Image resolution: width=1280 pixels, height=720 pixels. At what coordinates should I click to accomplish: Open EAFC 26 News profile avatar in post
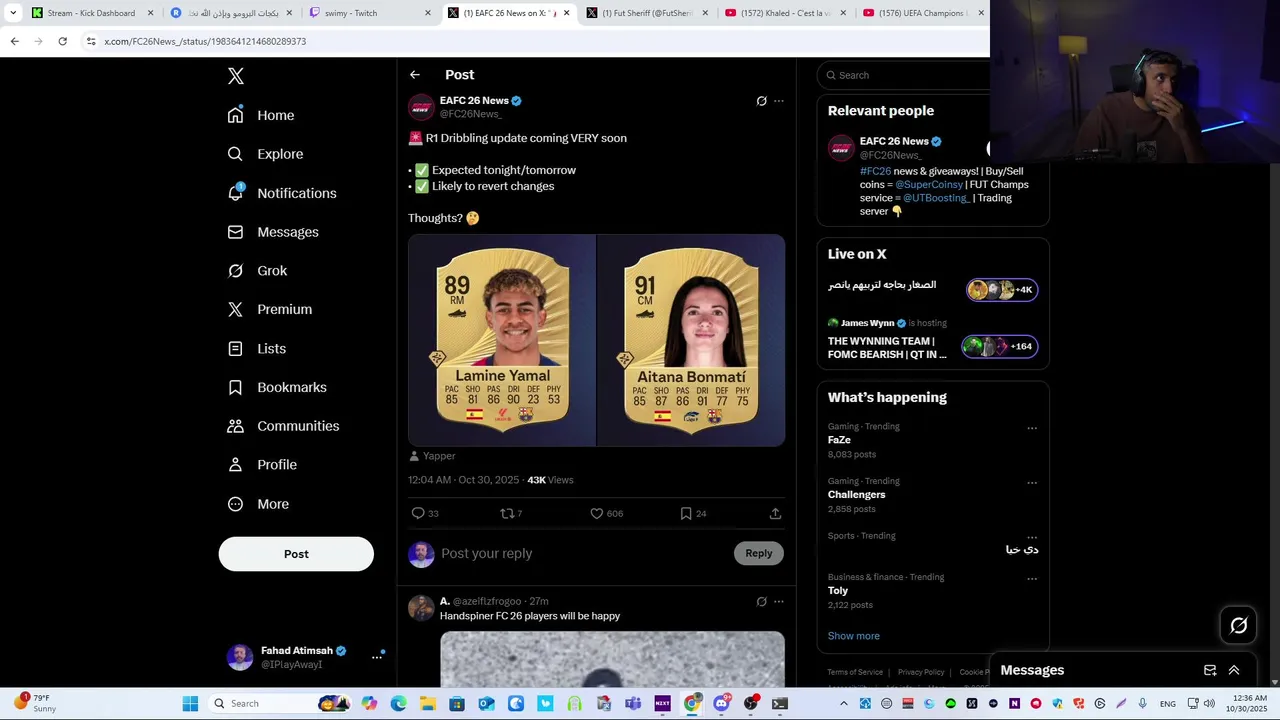(x=421, y=107)
